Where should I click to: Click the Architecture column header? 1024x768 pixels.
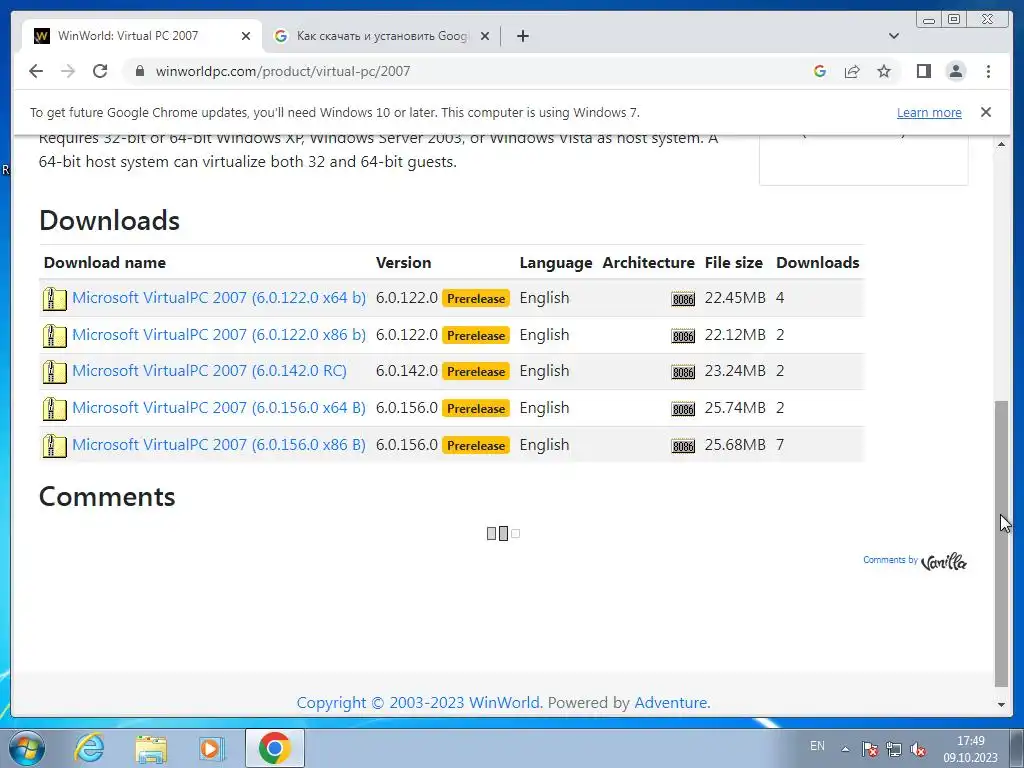(x=648, y=263)
